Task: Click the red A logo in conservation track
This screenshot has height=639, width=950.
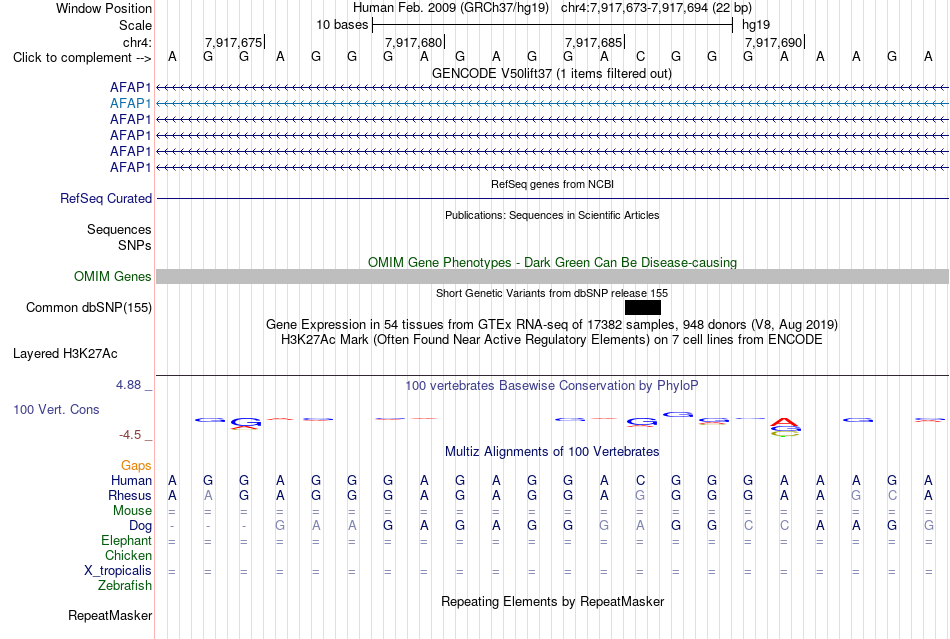Action: pyautogui.click(x=785, y=422)
